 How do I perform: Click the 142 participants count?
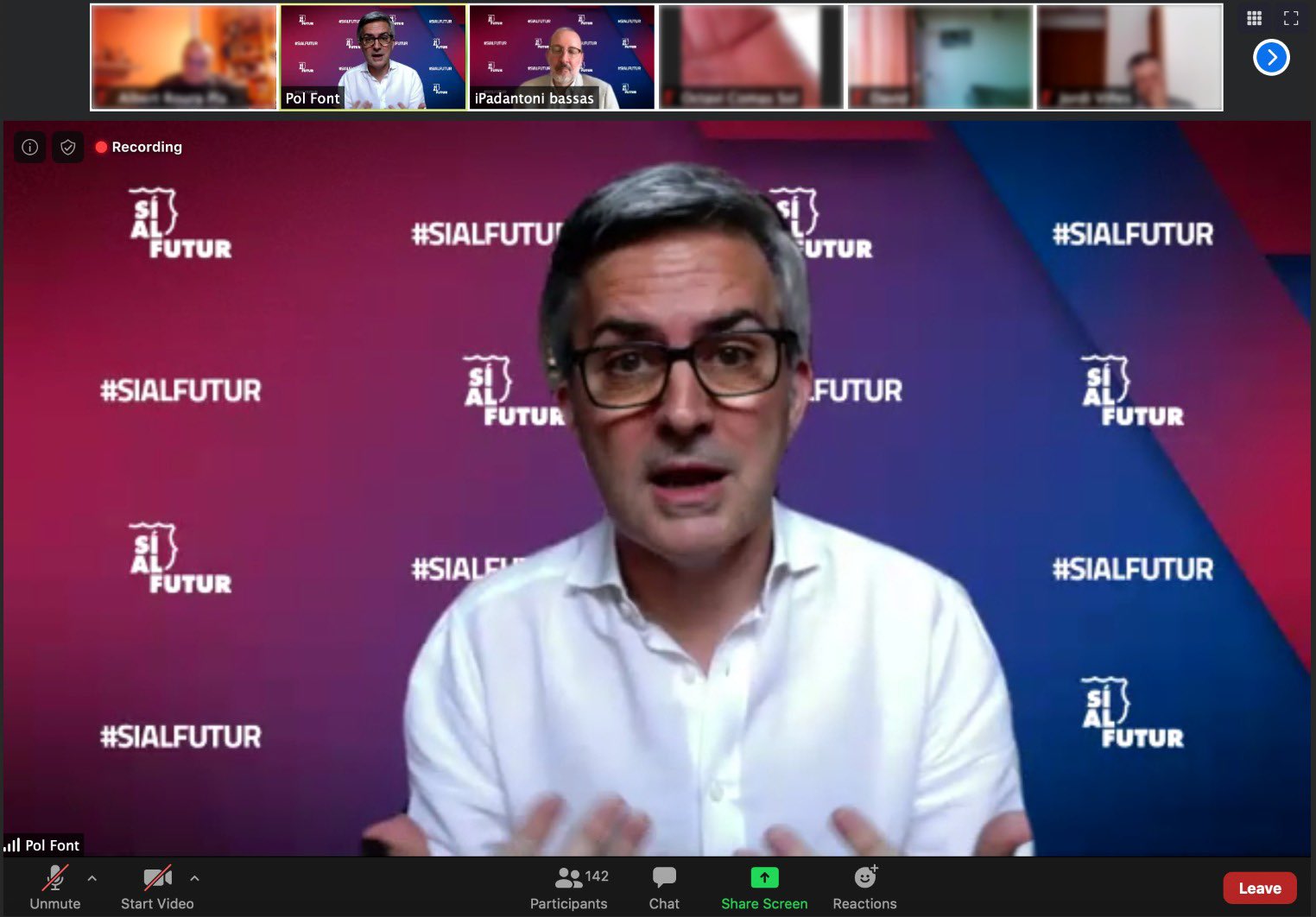(x=597, y=876)
